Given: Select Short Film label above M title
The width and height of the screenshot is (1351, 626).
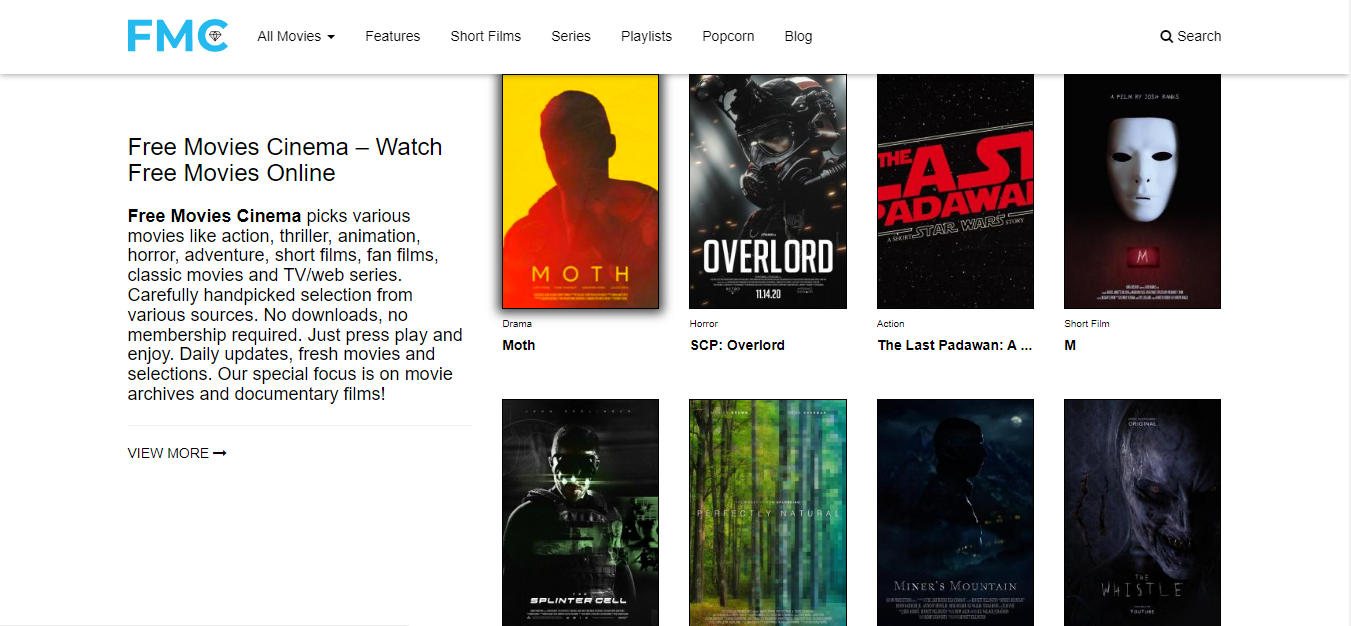Looking at the screenshot, I should 1087,324.
